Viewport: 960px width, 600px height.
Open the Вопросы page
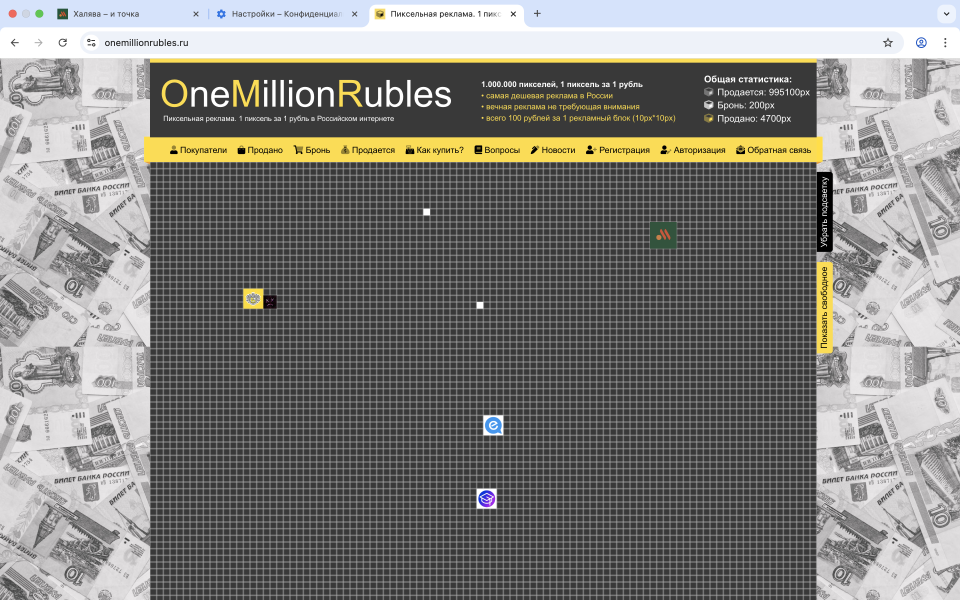click(x=497, y=150)
